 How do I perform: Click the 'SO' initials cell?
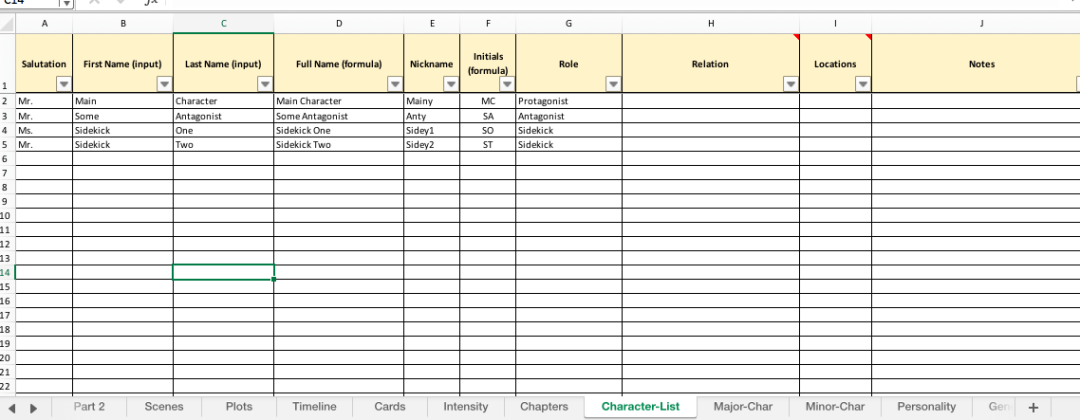click(x=488, y=130)
